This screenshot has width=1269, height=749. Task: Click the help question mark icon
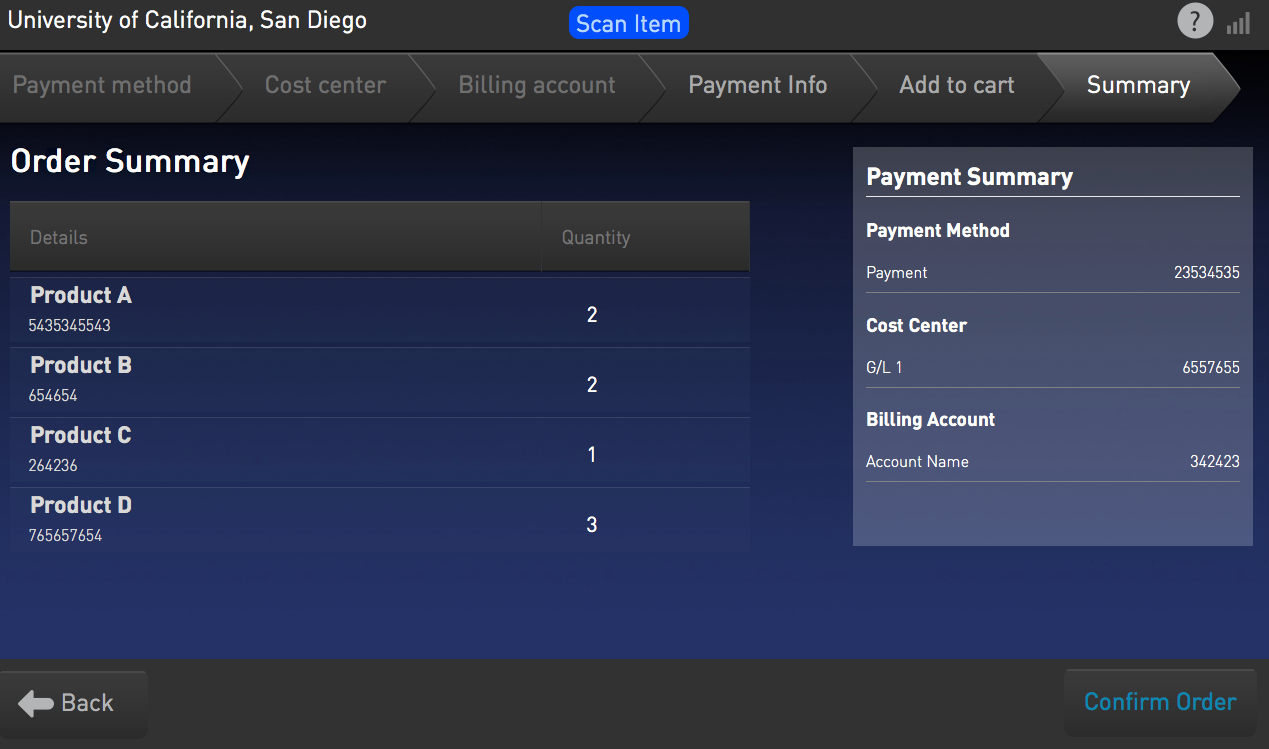click(1195, 21)
